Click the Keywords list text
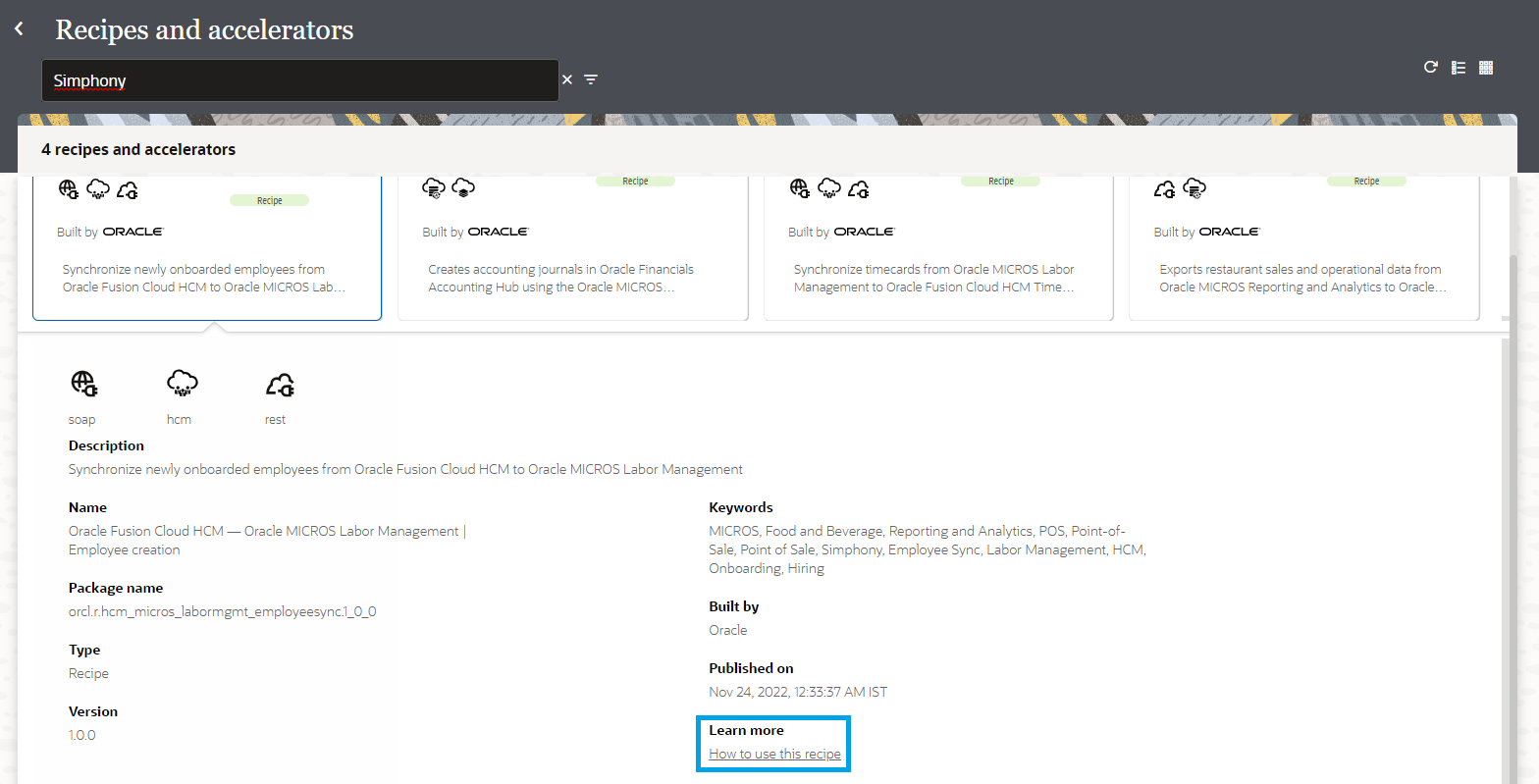The height and width of the screenshot is (784, 1539). tap(928, 549)
